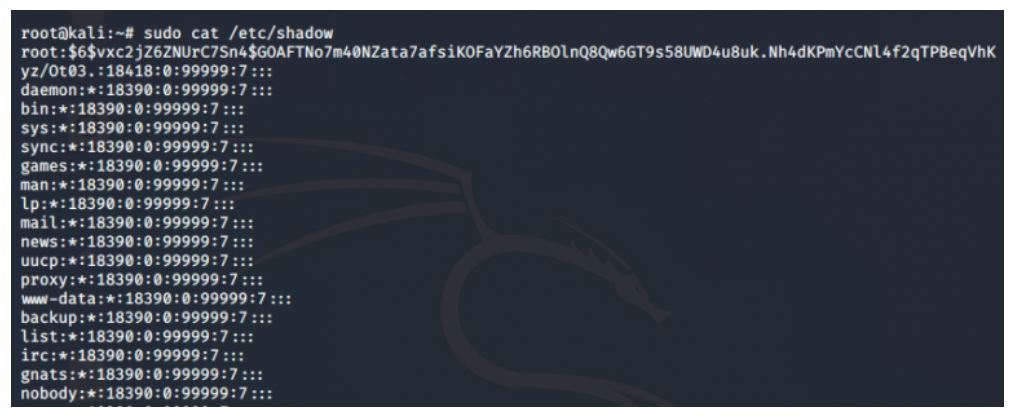Click the games account line

(142, 167)
